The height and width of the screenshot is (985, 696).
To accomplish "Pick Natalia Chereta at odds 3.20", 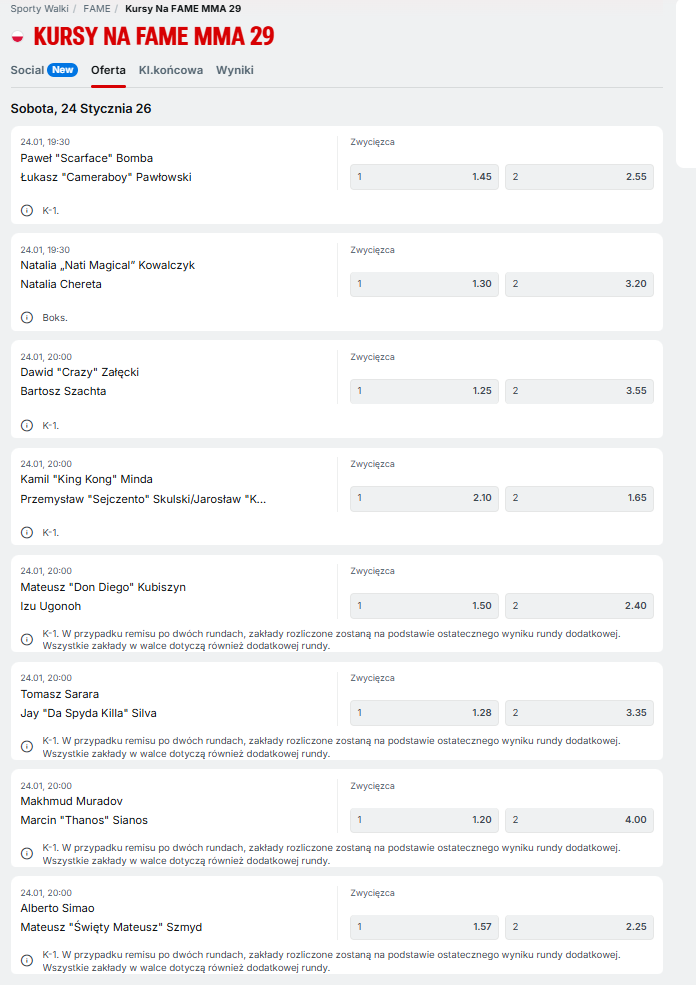I will tap(579, 284).
